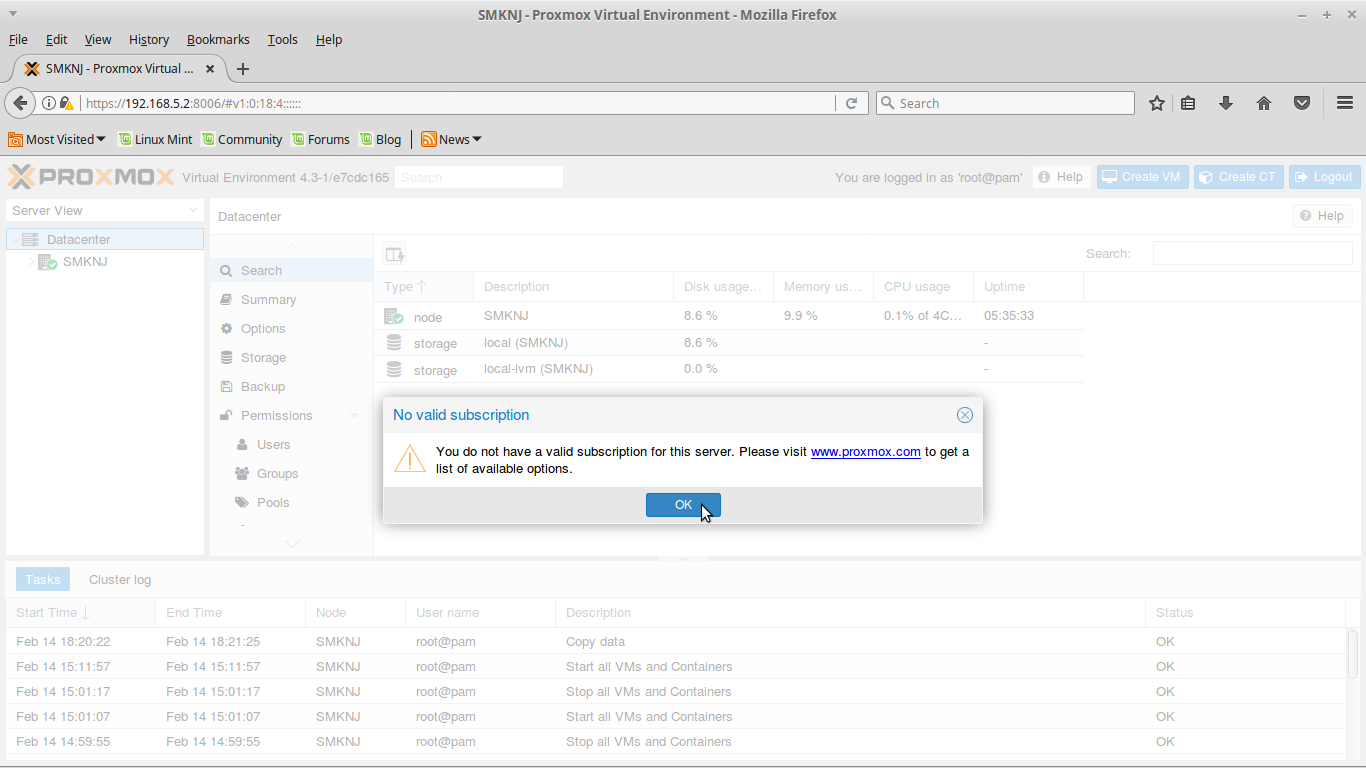Open Pools under Permissions
Viewport: 1366px width, 768px height.
291,503
